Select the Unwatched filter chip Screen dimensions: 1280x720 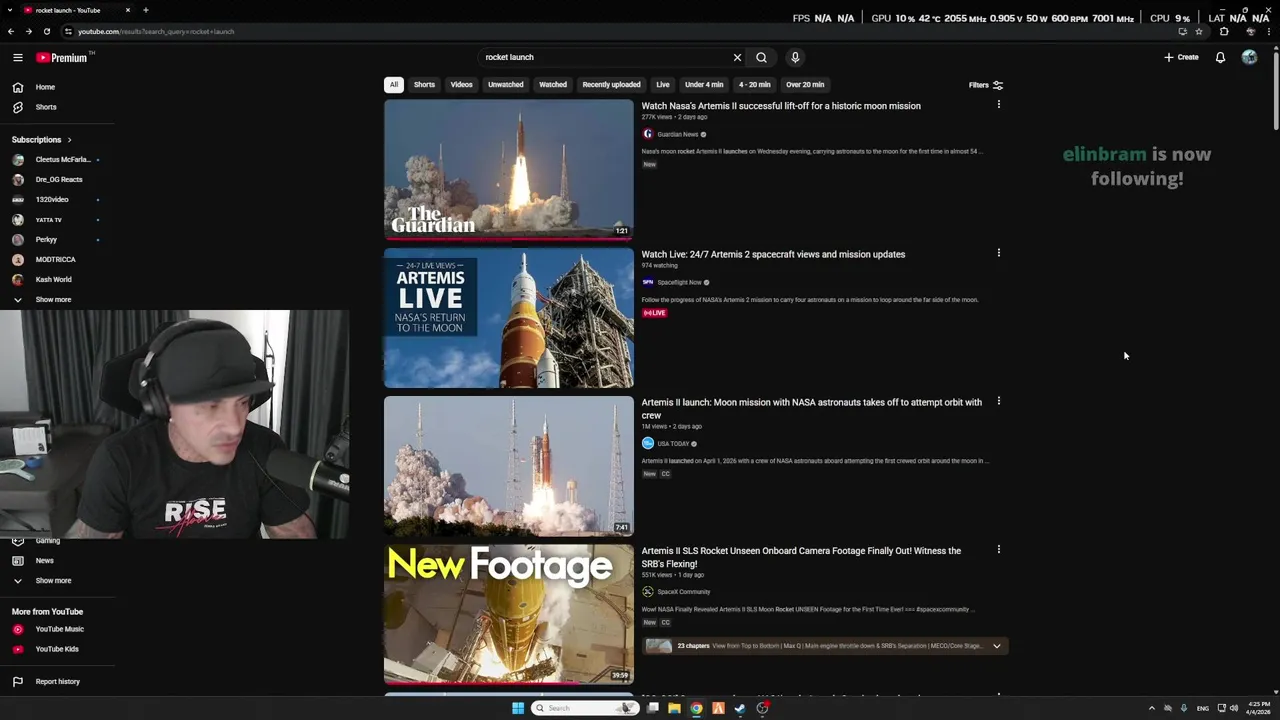tap(505, 85)
